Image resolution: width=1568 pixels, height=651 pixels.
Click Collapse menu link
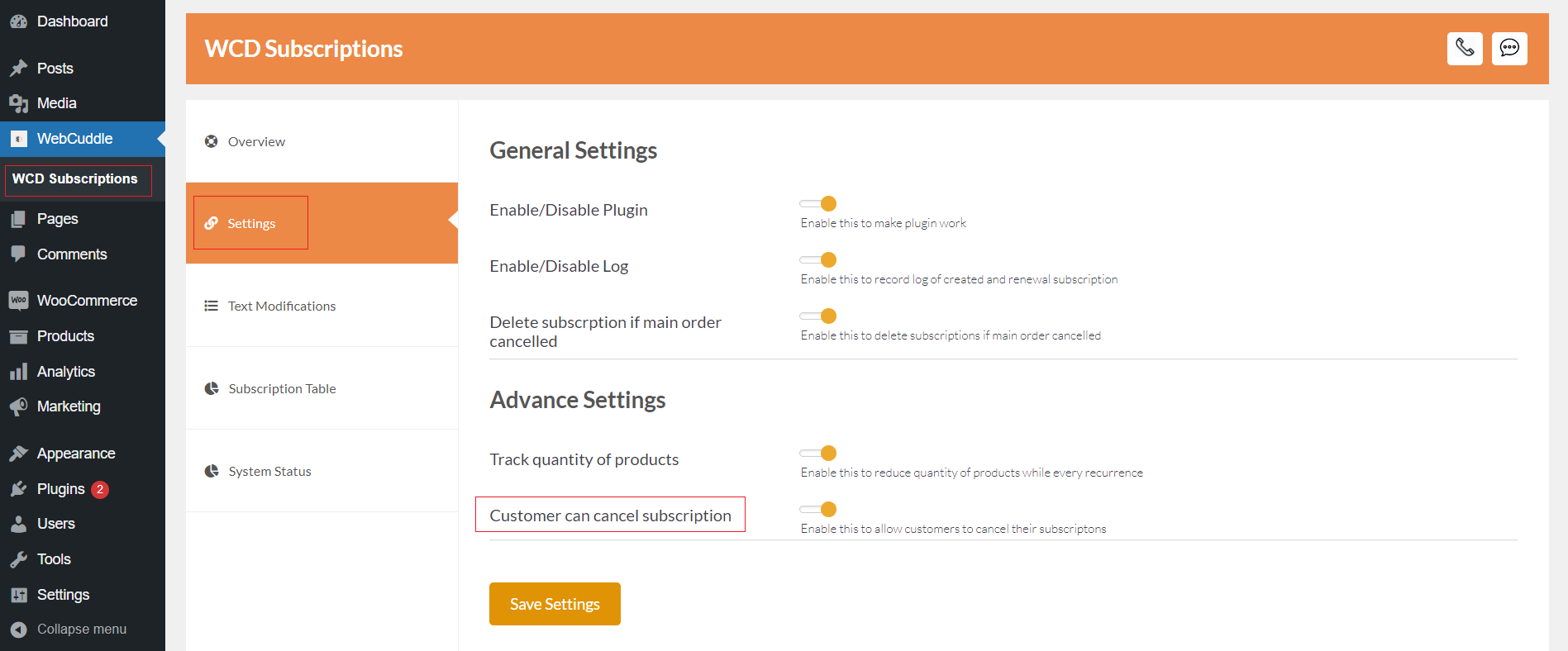click(x=82, y=630)
